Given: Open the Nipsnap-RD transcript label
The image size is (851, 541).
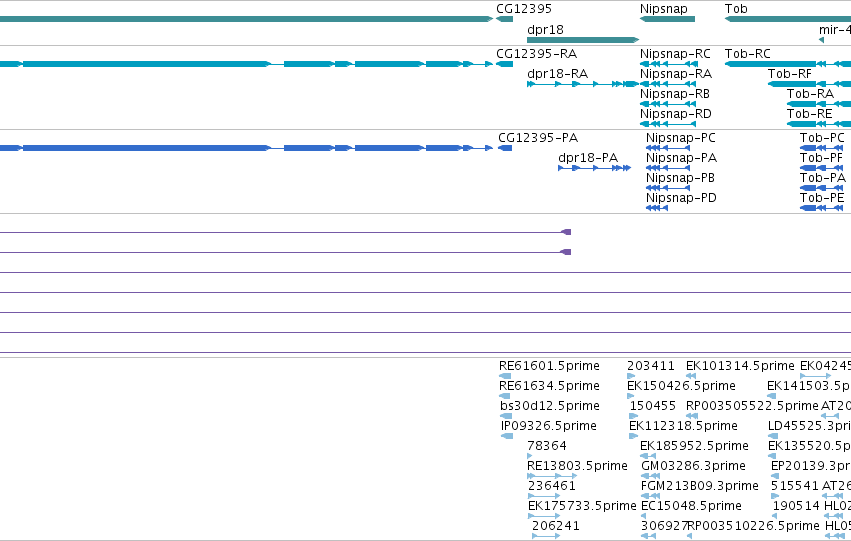Looking at the screenshot, I should 676,114.
